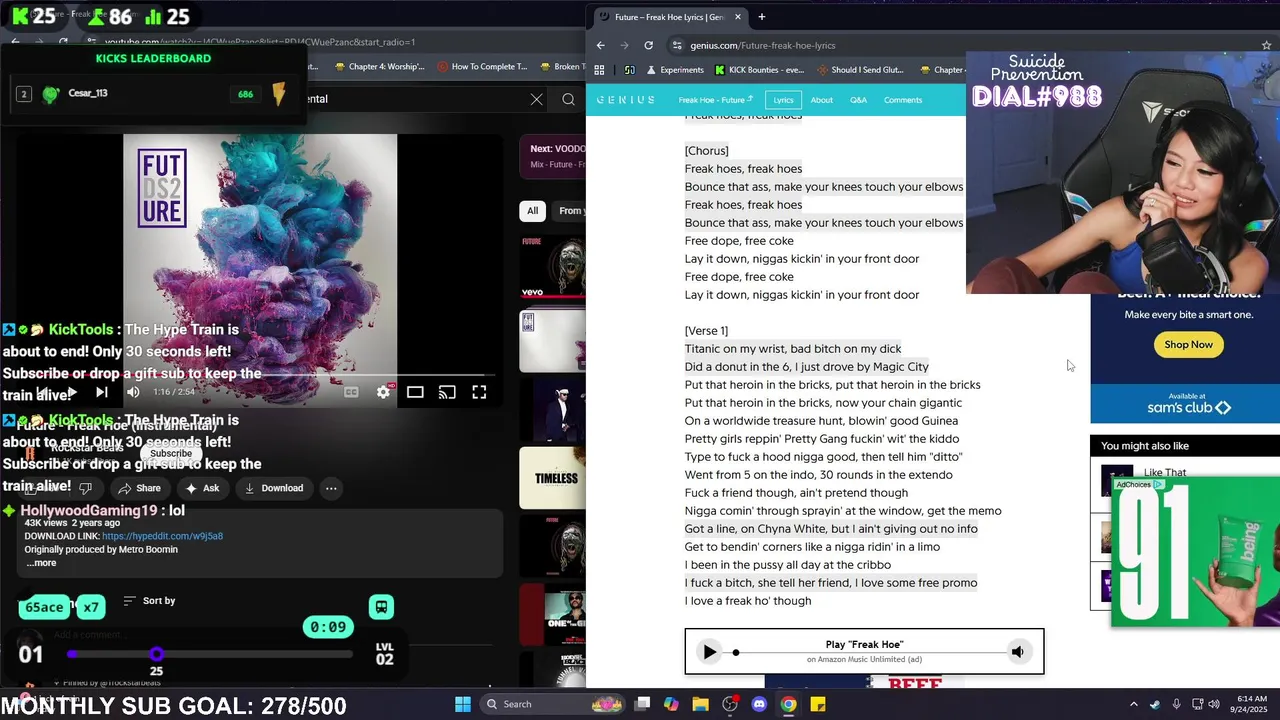Go back in the Genius browser window

tap(600, 45)
